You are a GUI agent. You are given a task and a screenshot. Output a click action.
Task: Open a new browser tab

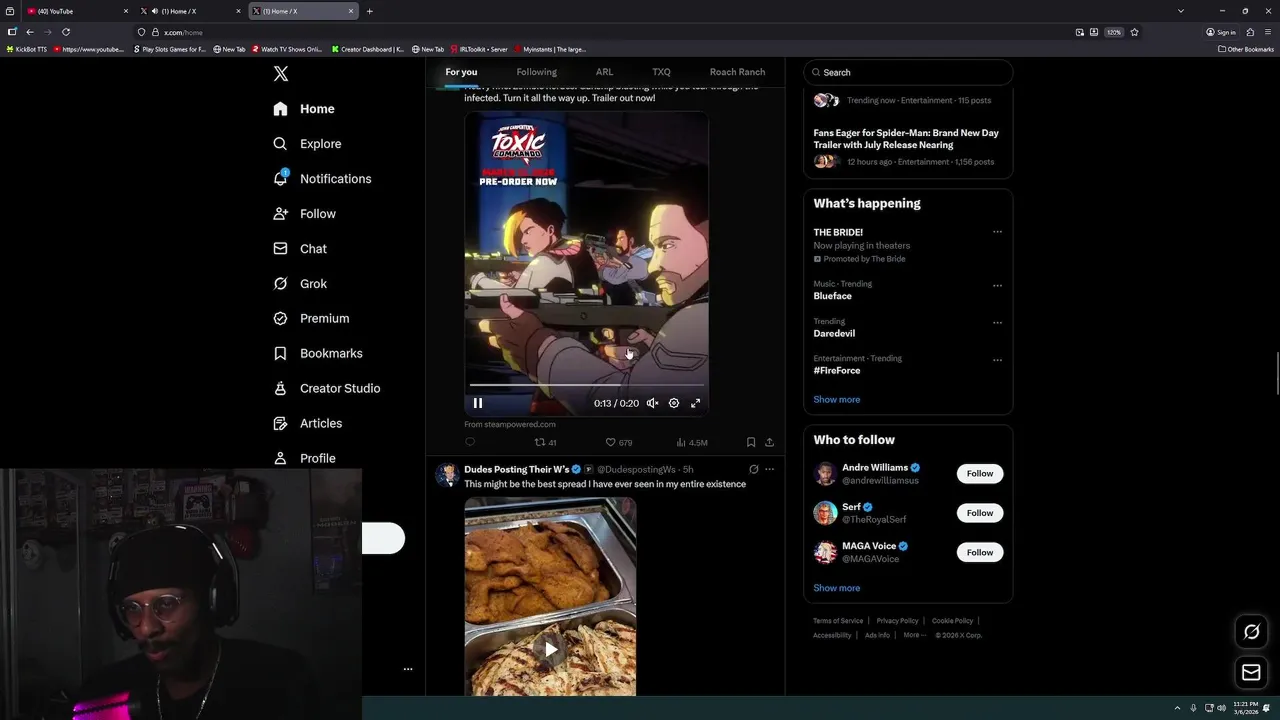369,11
